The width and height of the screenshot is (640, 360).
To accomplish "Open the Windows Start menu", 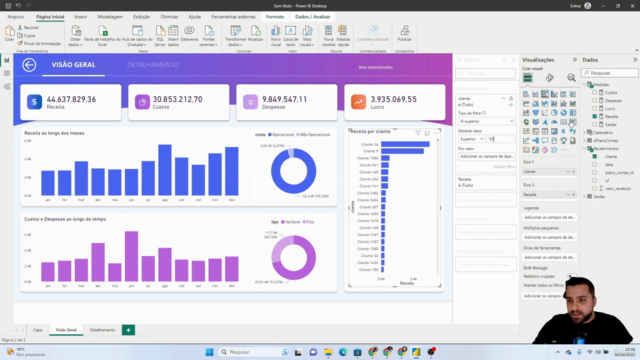I will [x=209, y=352].
